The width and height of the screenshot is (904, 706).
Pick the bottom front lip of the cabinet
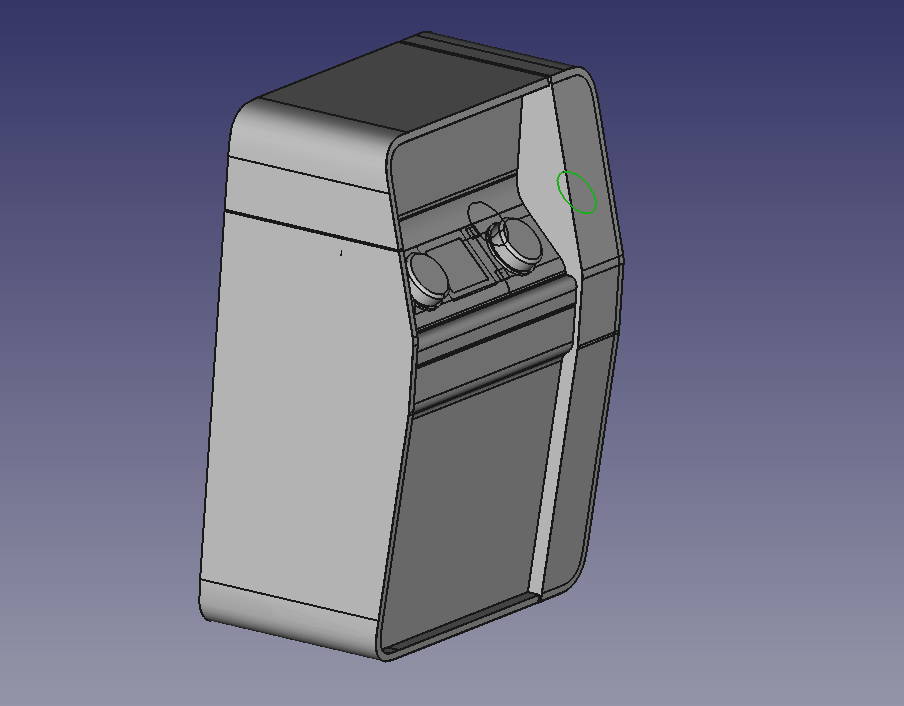(460, 628)
